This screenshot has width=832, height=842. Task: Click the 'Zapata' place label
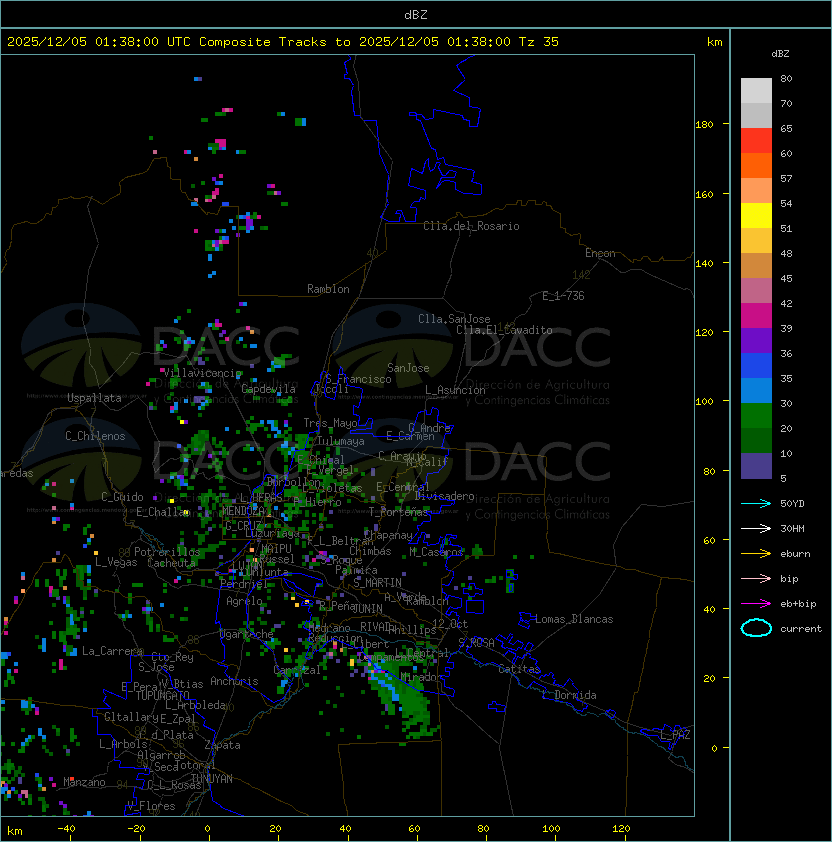[x=222, y=745]
